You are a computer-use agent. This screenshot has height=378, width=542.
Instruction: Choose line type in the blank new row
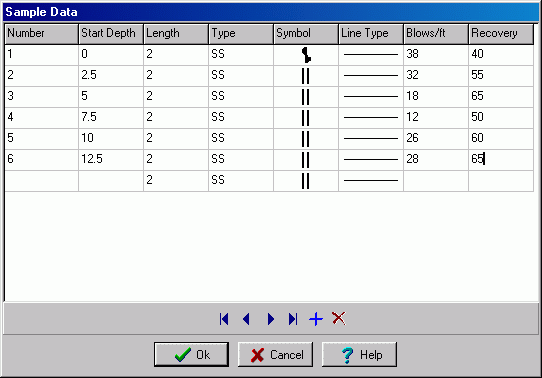click(x=371, y=181)
